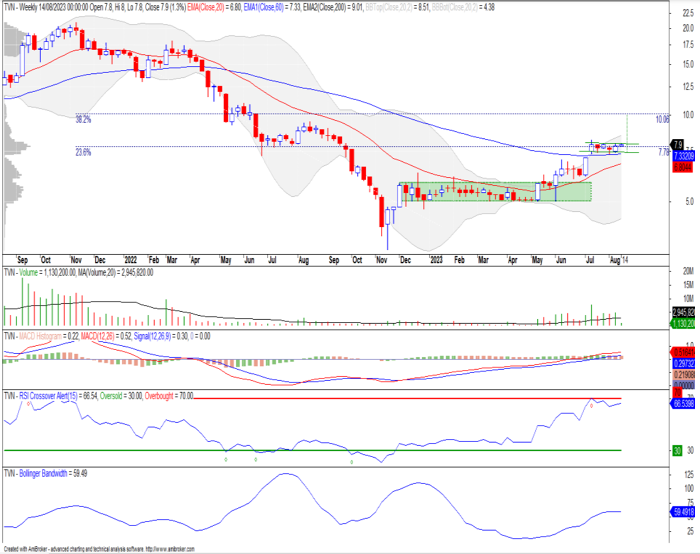The height and width of the screenshot is (554, 700).
Task: Click the 66.5398 RSI value tag
Action: coord(683,404)
